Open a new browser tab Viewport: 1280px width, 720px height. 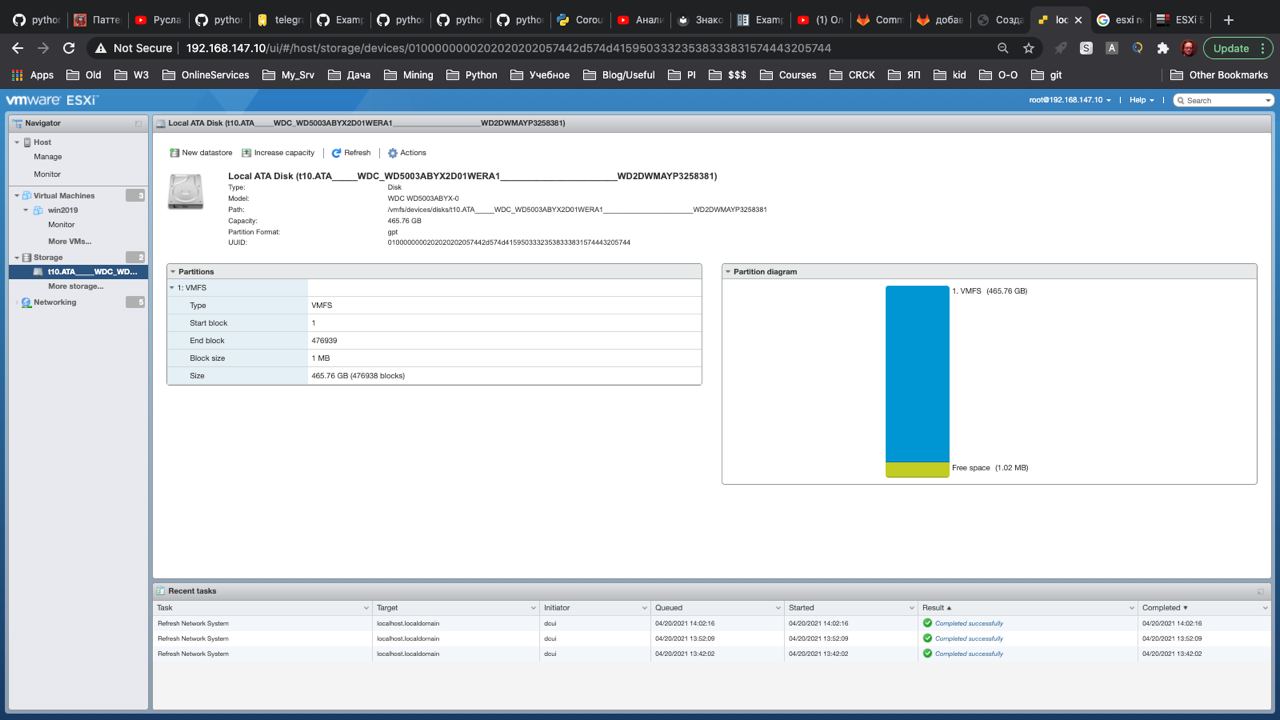point(1229,19)
